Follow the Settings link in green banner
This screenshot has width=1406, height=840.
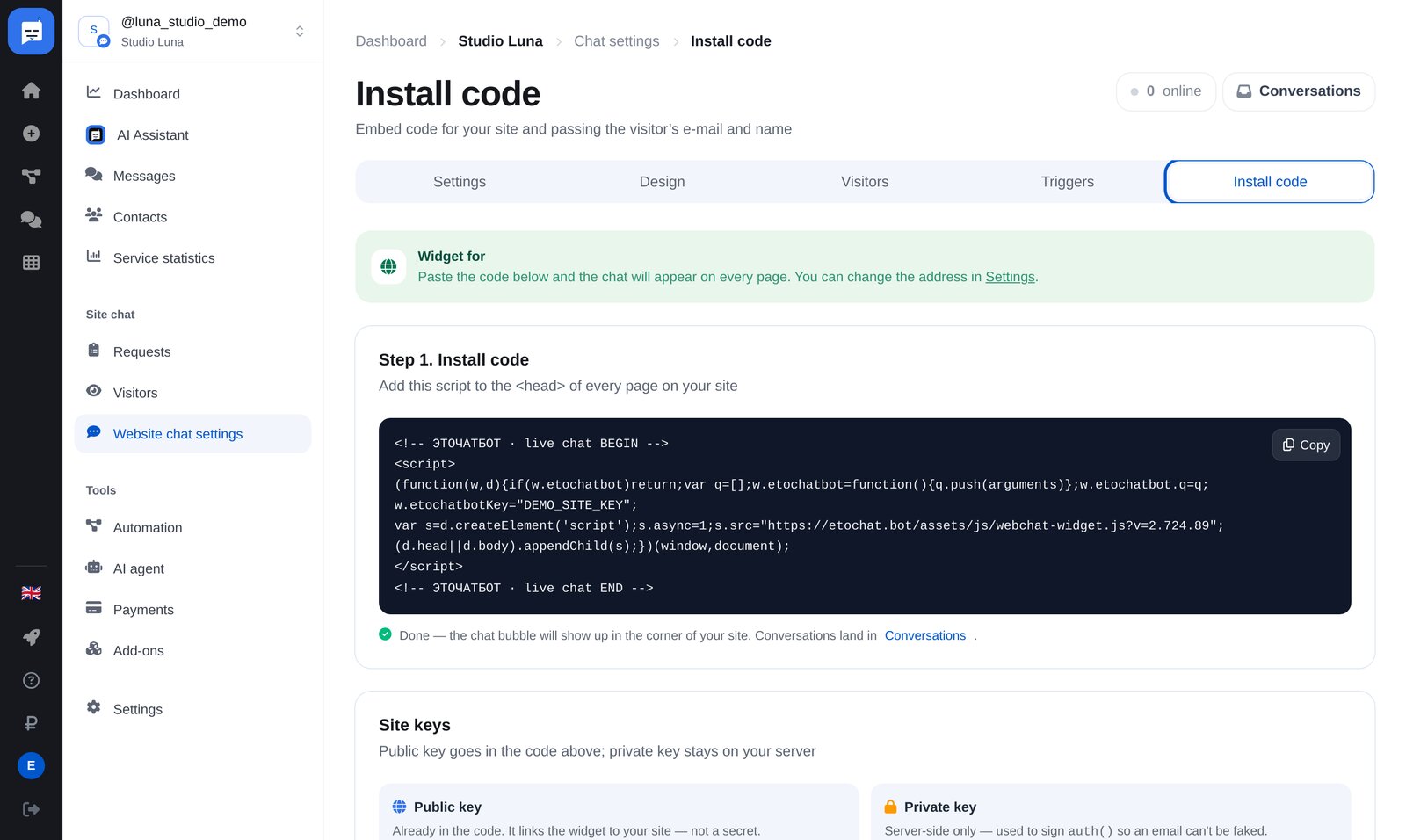[x=1010, y=277]
